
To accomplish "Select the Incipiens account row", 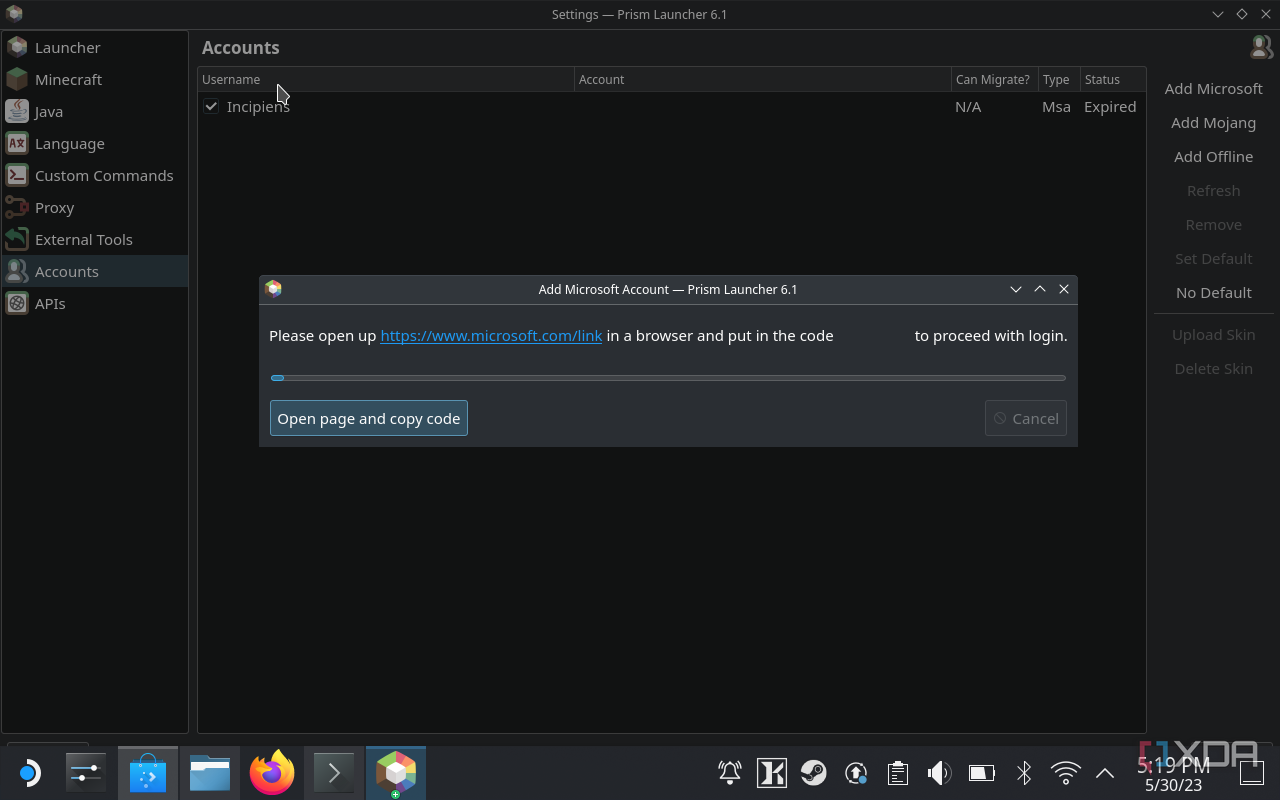I will coord(671,106).
